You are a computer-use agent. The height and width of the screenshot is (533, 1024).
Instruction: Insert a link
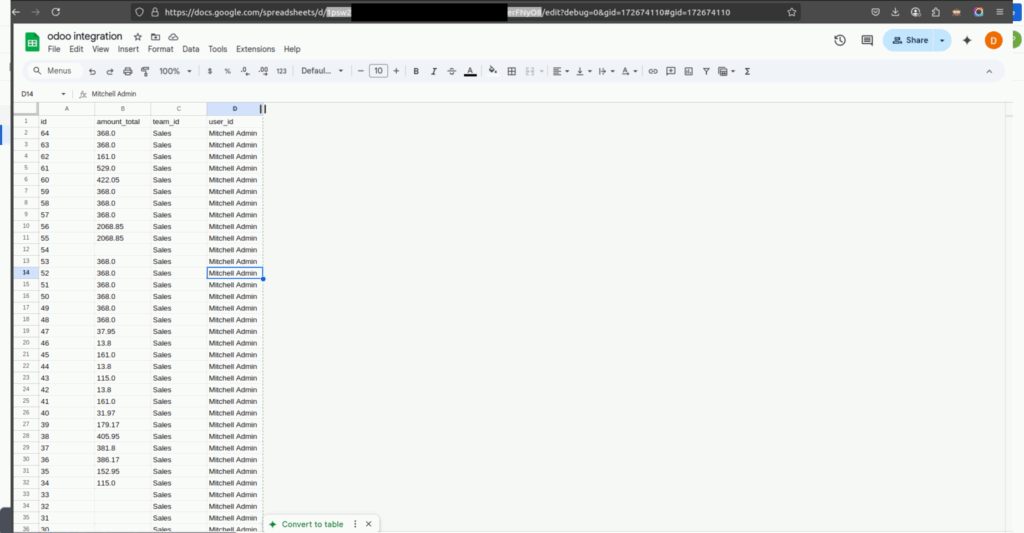click(x=653, y=71)
